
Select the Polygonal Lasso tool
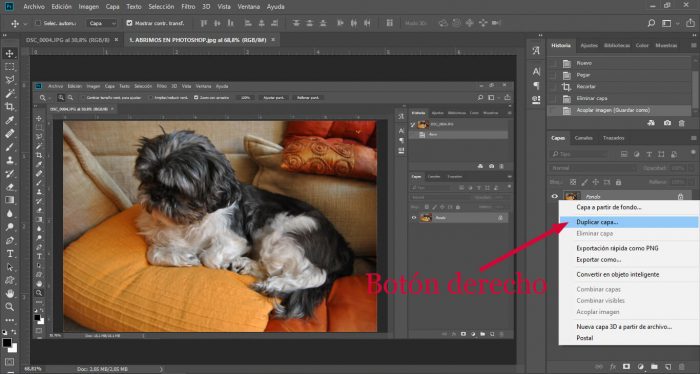9,80
